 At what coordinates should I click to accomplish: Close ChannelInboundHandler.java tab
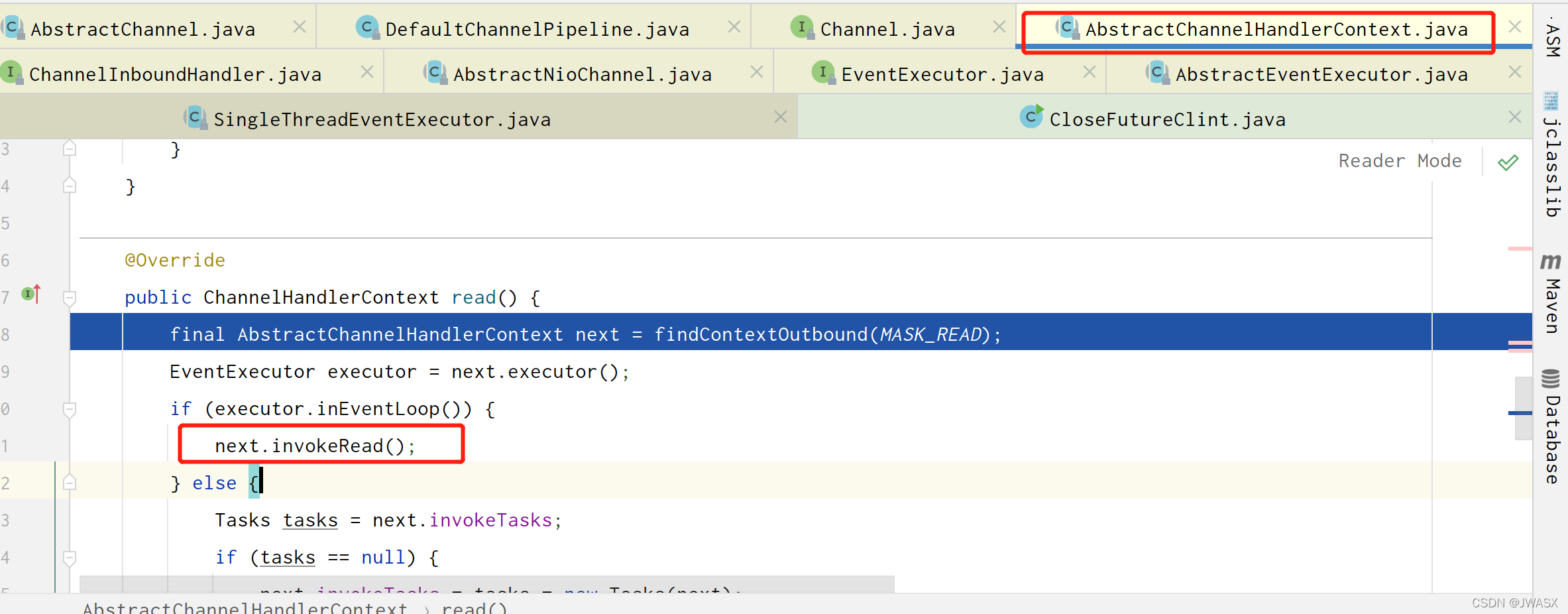pyautogui.click(x=367, y=72)
